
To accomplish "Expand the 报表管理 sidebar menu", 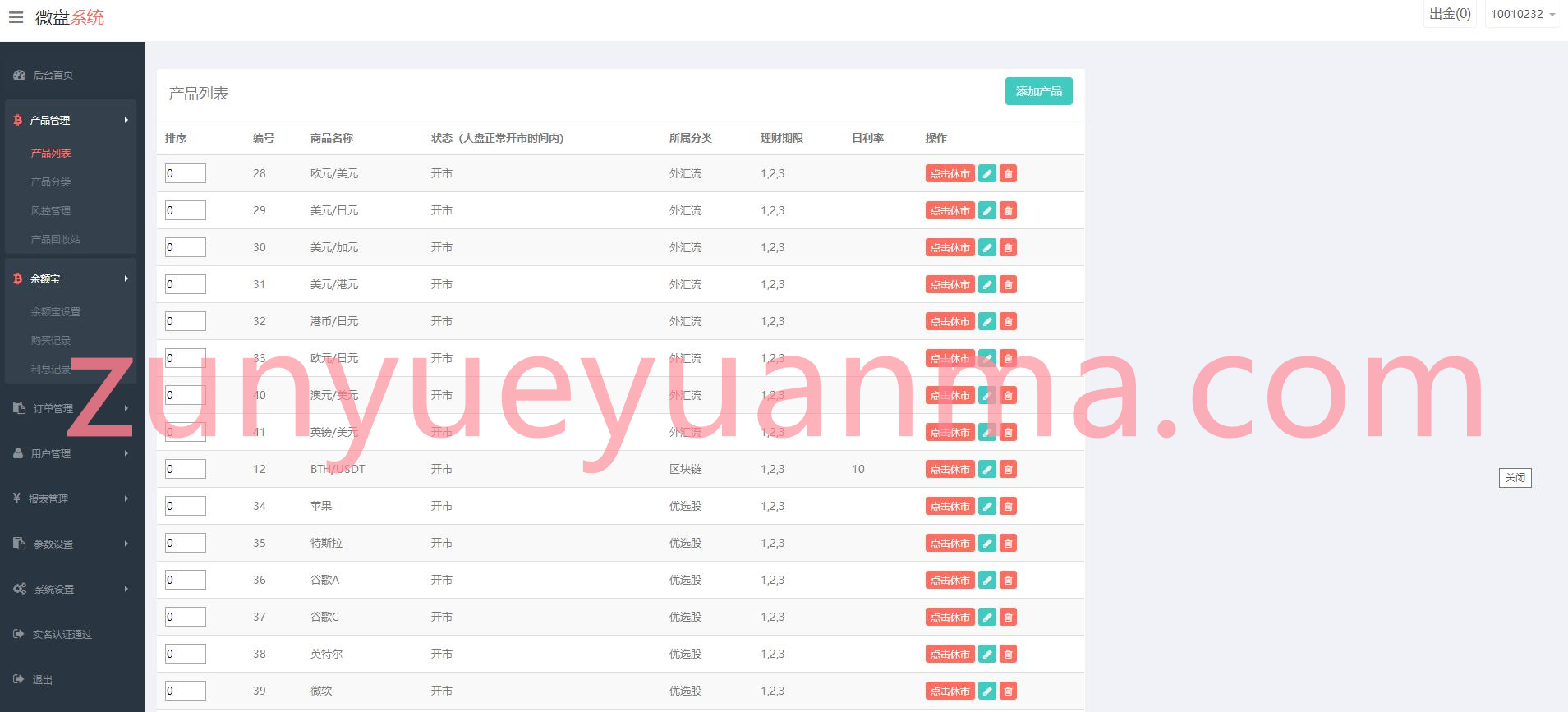I will 71,498.
